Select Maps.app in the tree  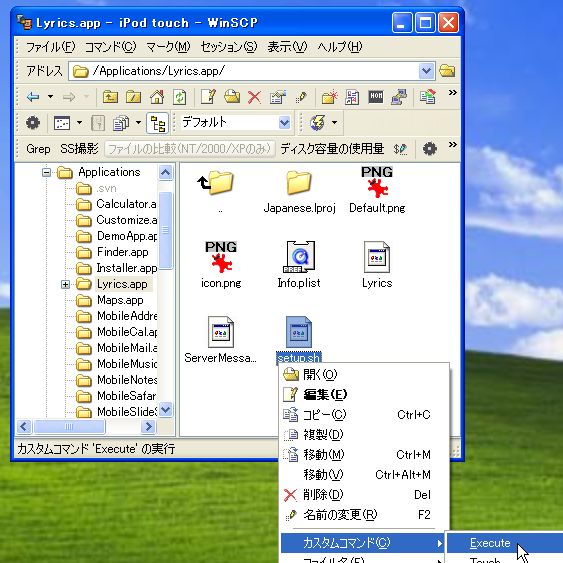[120, 300]
